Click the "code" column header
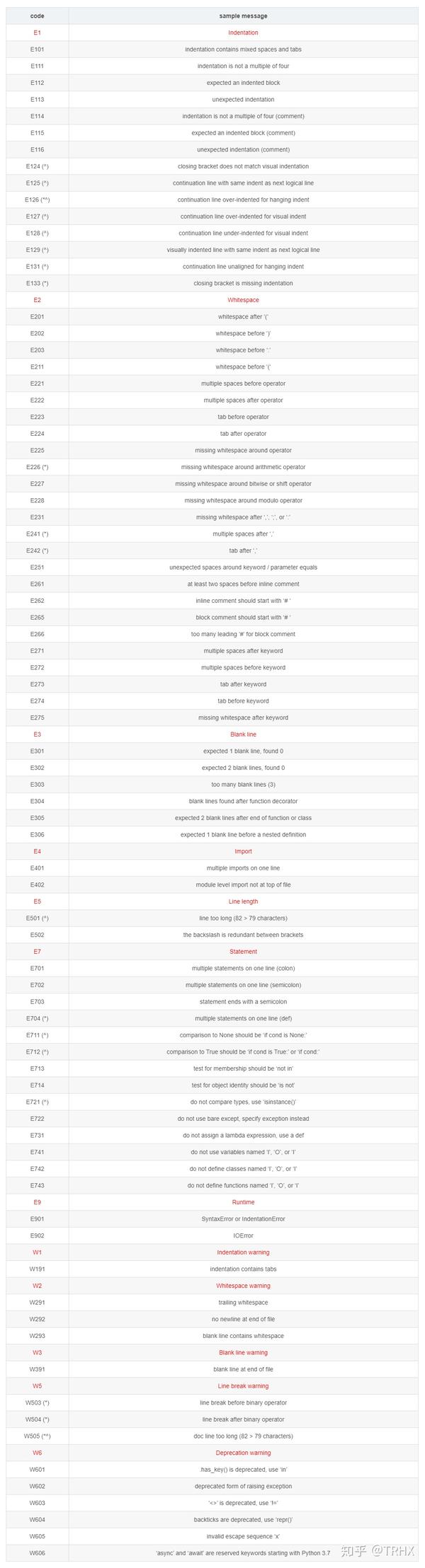The width and height of the screenshot is (425, 1568). [37, 16]
